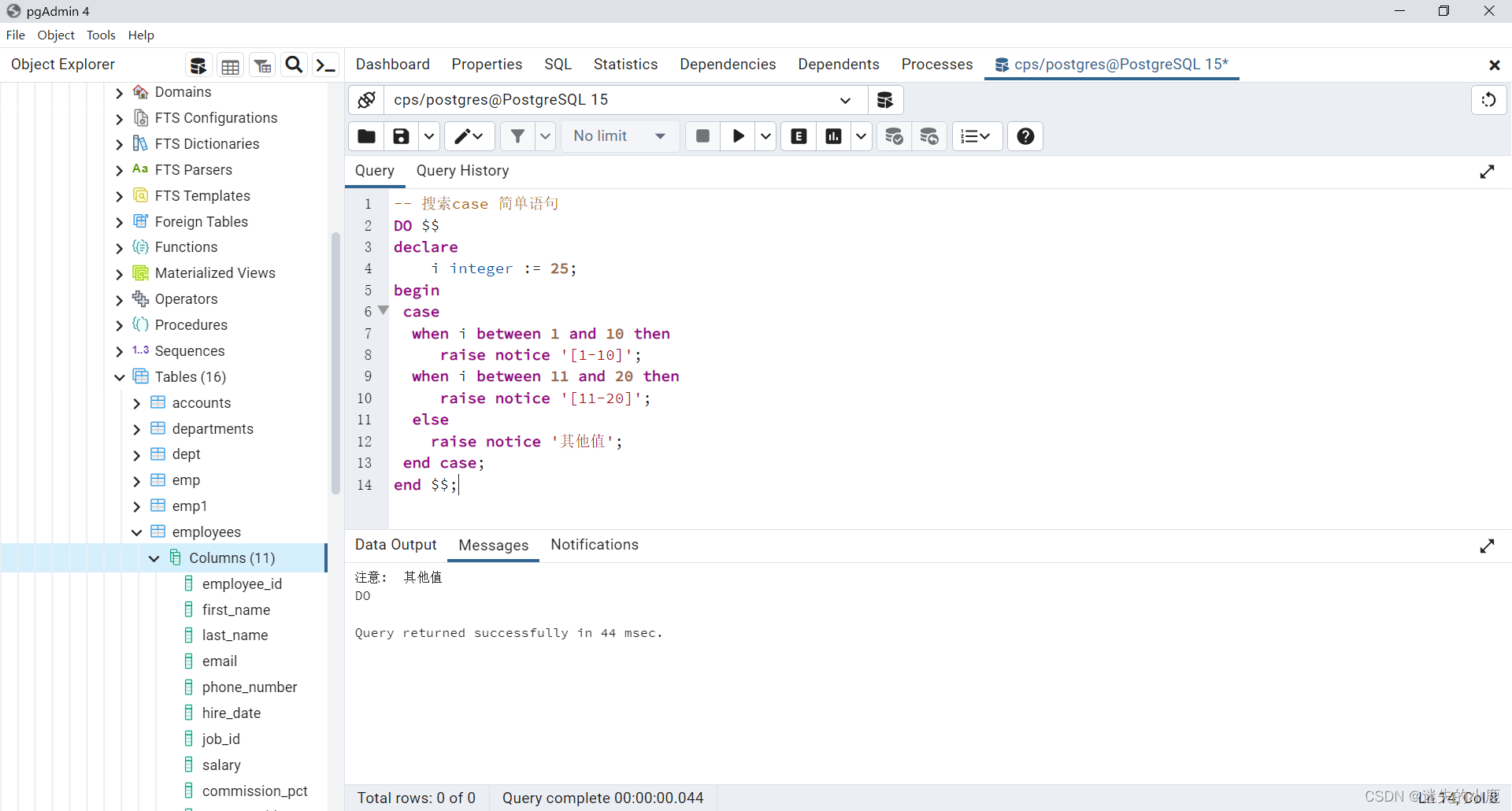Switch to the Properties tab
This screenshot has width=1512, height=811.
click(487, 65)
